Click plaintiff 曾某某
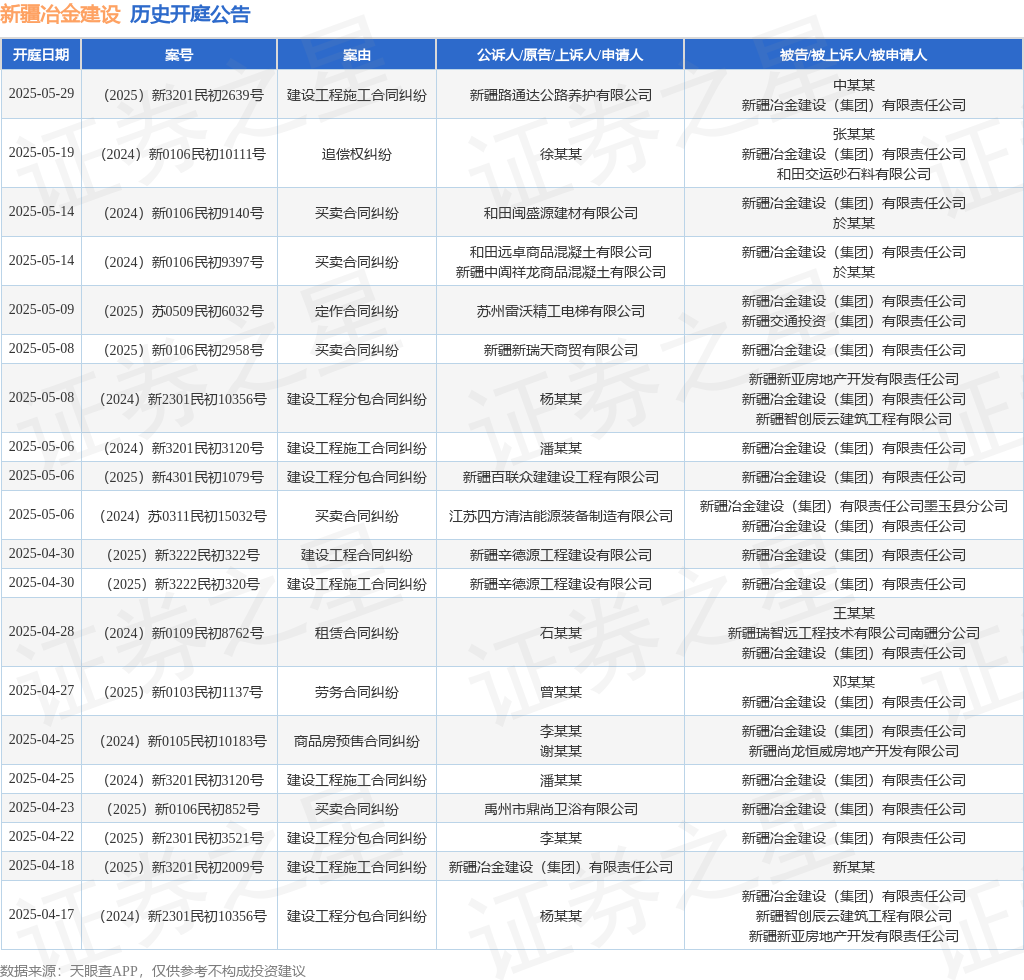Screen dimensions: 1024x980 [x=560, y=692]
